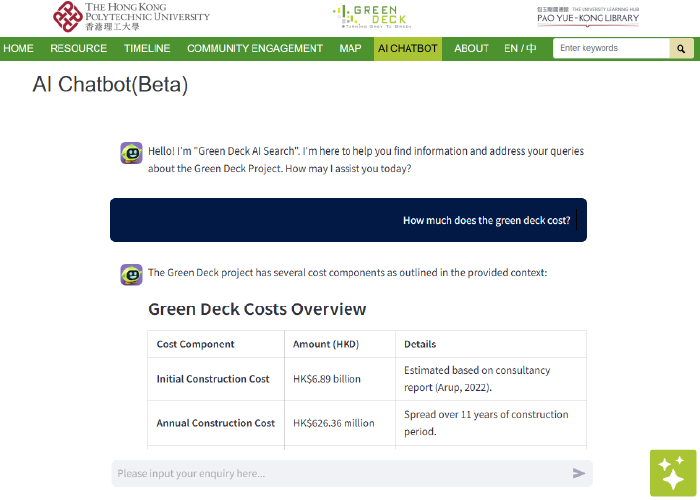The width and height of the screenshot is (700, 500).
Task: Click the Enter keywords search field
Action: point(610,48)
